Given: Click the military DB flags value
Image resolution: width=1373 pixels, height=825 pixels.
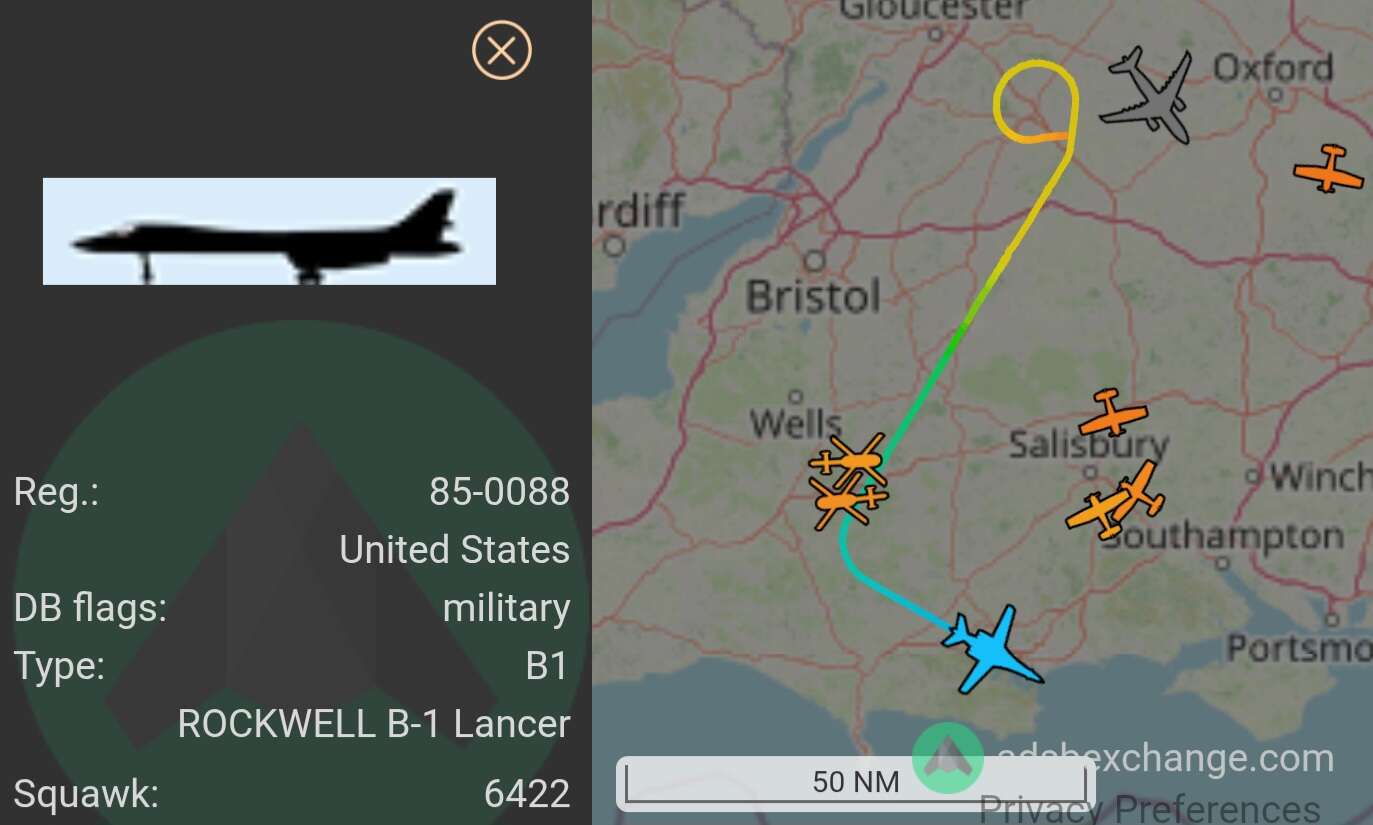Looking at the screenshot, I should 507,607.
